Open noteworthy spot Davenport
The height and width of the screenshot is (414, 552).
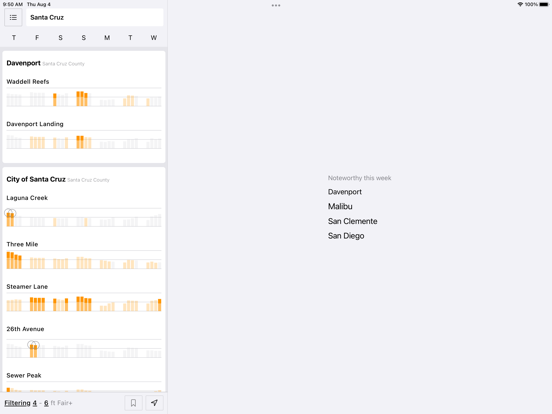[345, 192]
